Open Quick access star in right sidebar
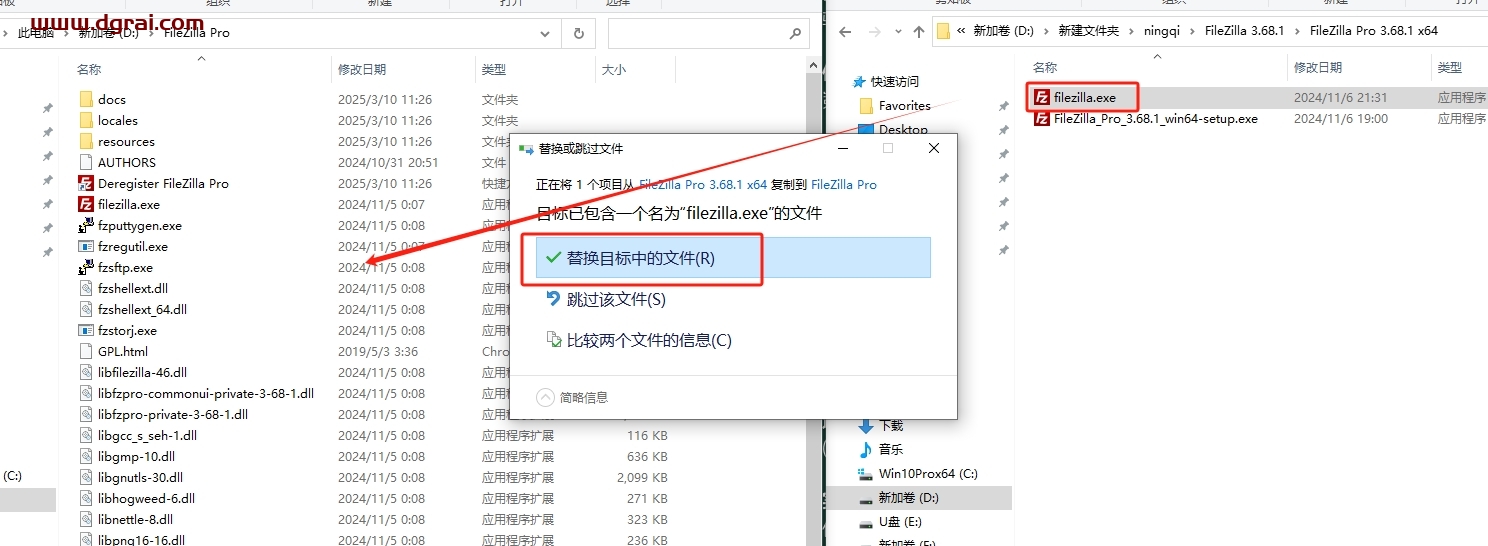Image resolution: width=1488 pixels, height=546 pixels. [860, 82]
